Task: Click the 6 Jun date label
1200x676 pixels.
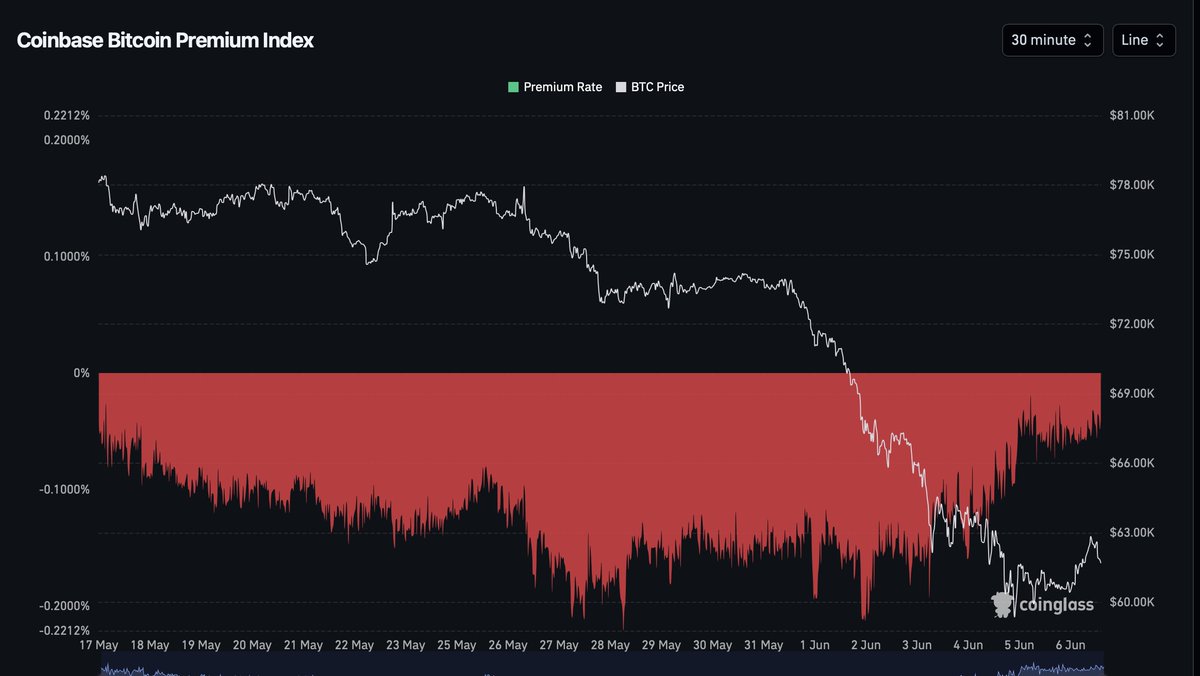Action: [x=1070, y=645]
